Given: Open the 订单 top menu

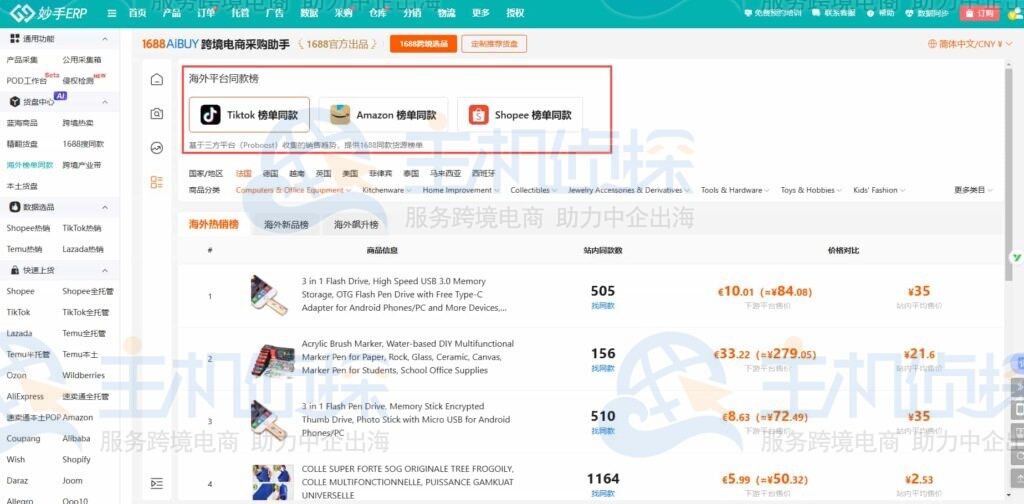Looking at the screenshot, I should (206, 13).
